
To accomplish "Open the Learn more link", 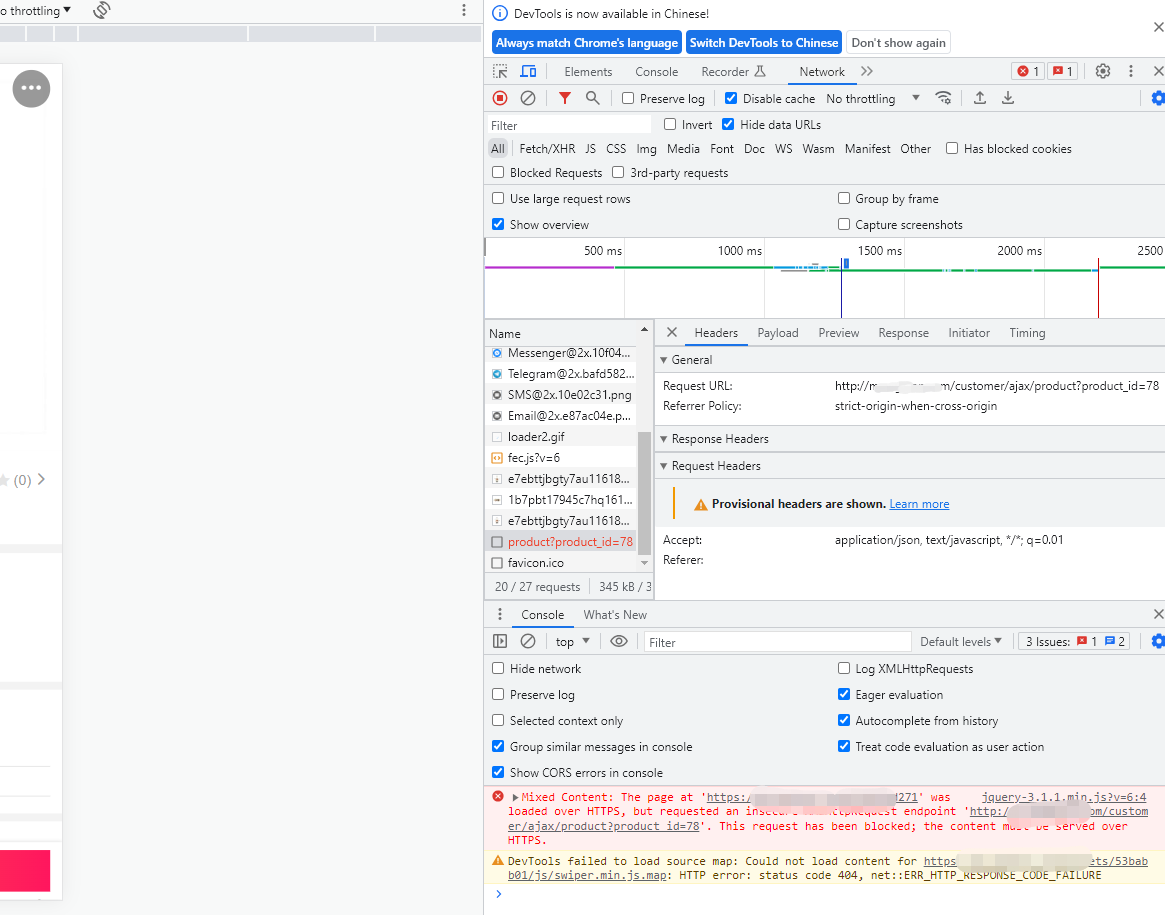I will (919, 504).
